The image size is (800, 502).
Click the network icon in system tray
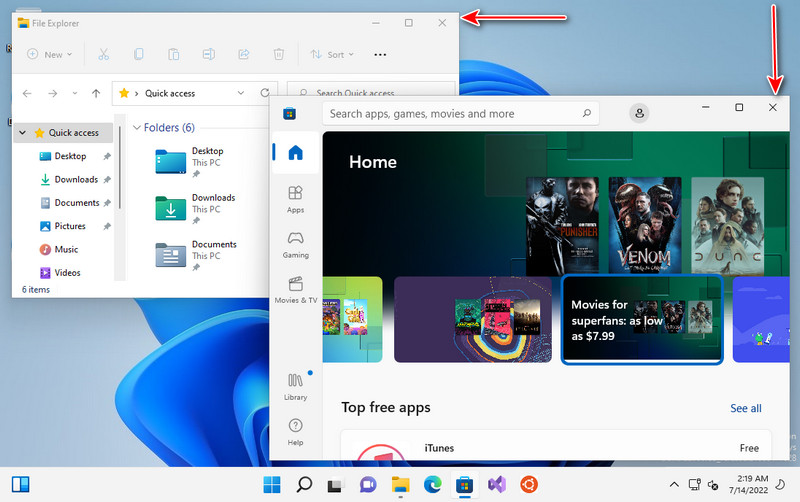(x=694, y=484)
